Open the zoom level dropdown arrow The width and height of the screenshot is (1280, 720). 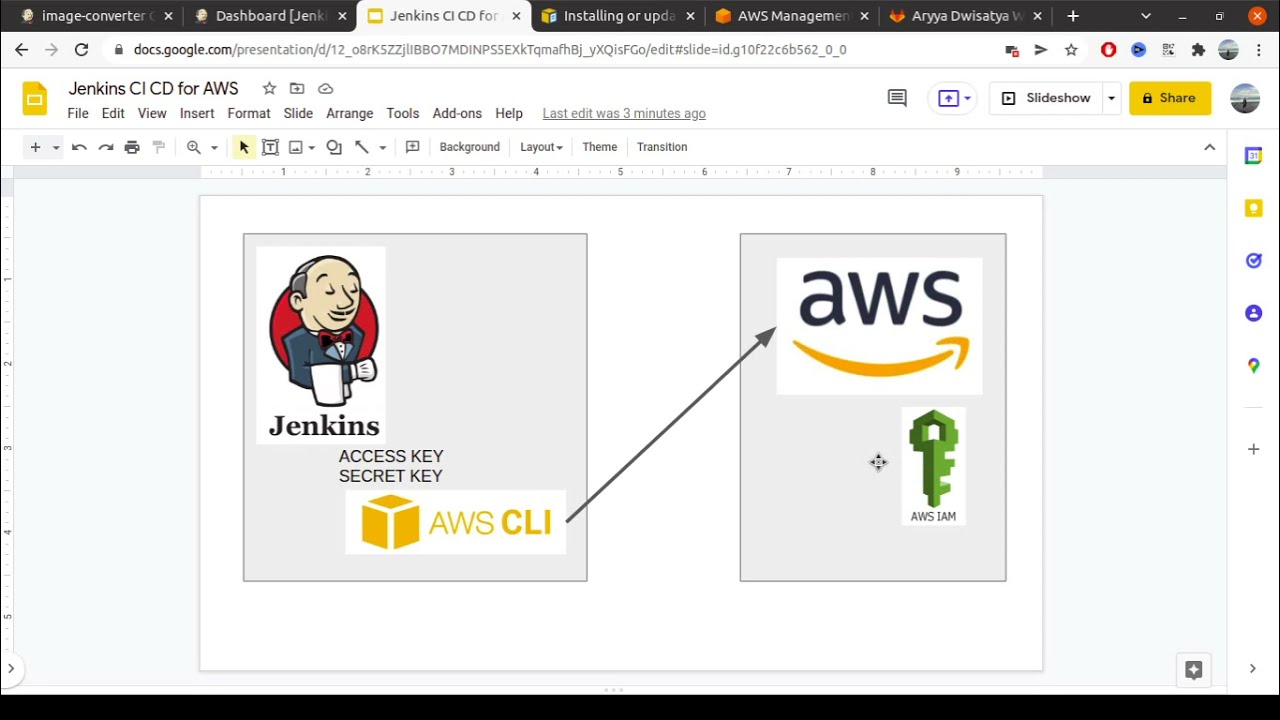(x=214, y=147)
